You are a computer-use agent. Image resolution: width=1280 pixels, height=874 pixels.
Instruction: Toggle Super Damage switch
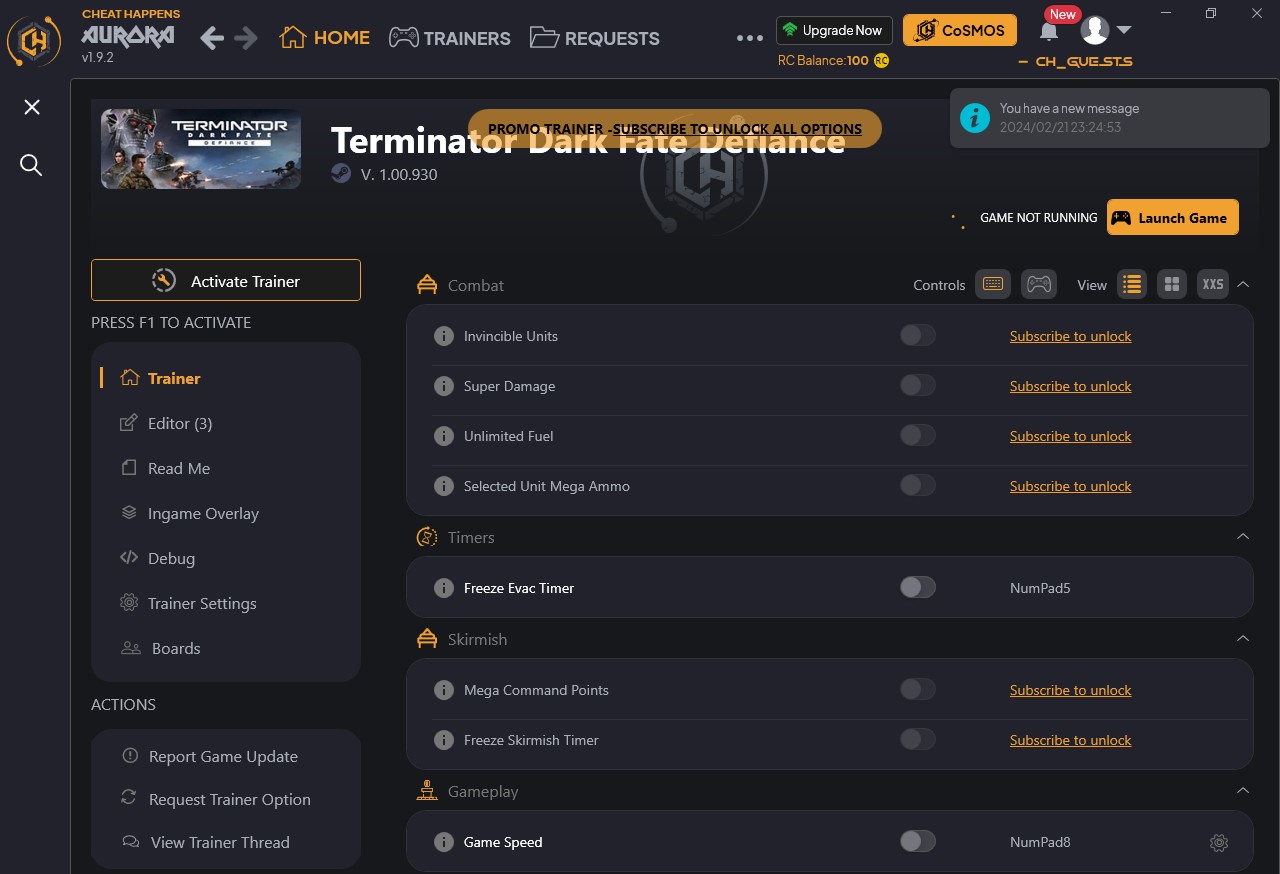918,385
